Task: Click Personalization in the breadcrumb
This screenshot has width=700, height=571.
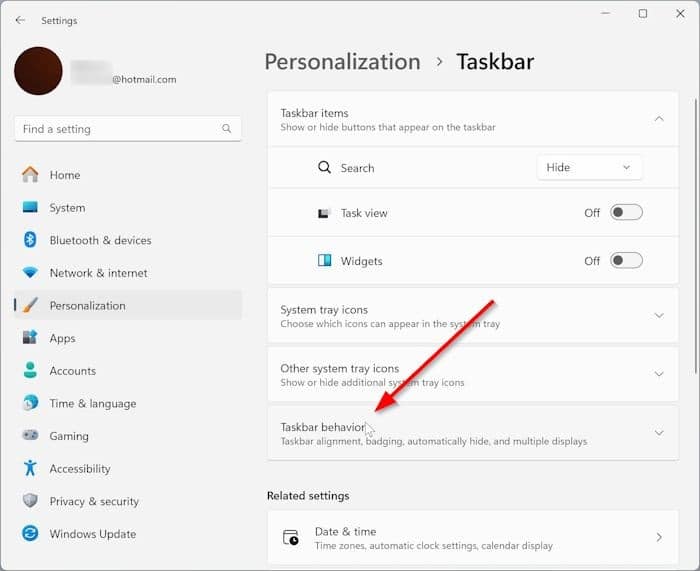Action: click(x=344, y=62)
